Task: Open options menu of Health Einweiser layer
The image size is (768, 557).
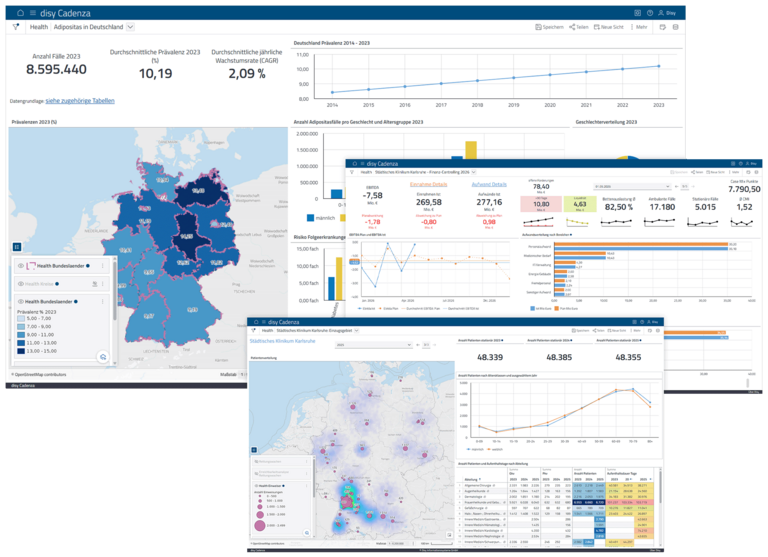Action: click(307, 485)
